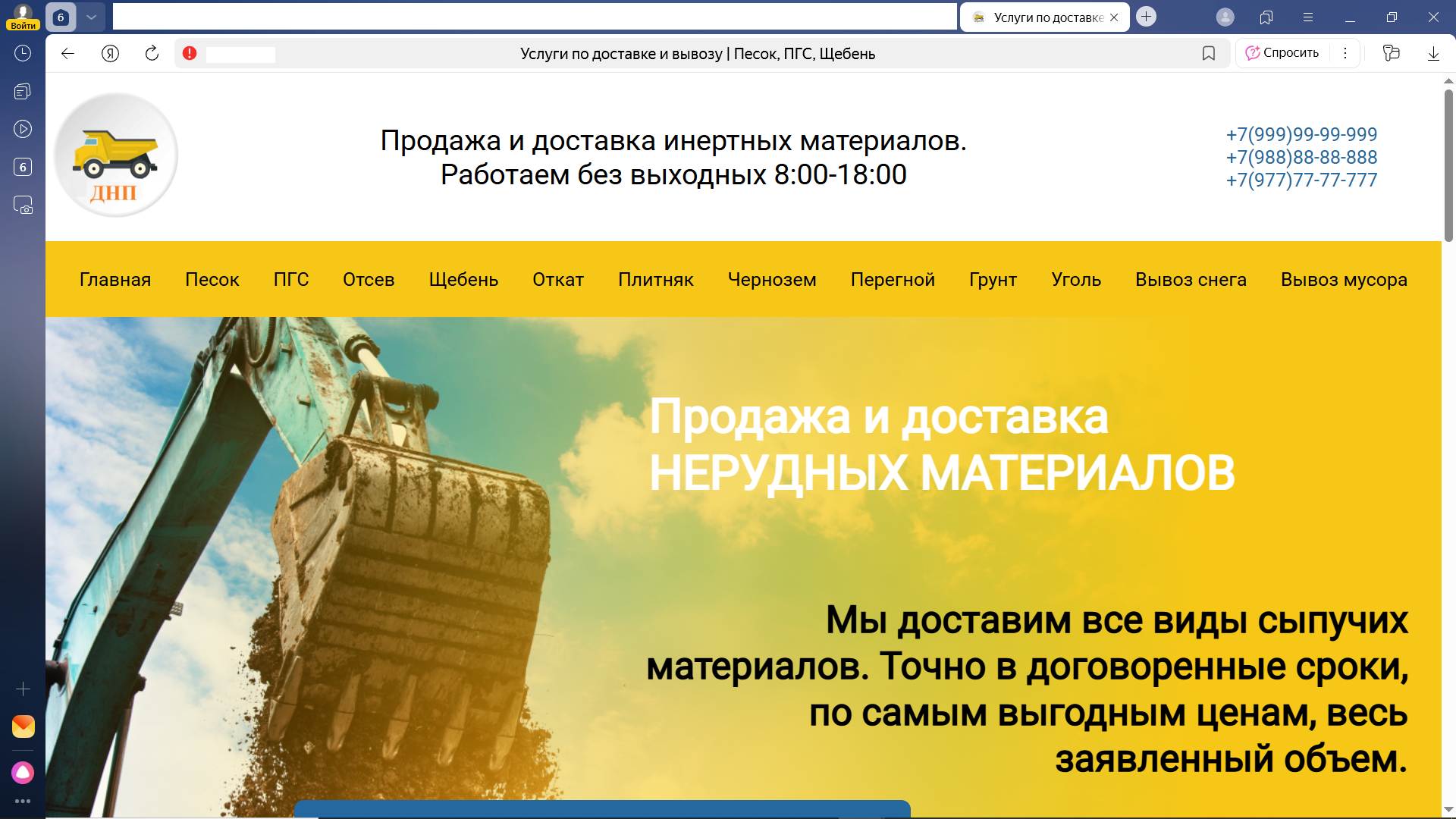Open the three-dot browser menu
The height and width of the screenshot is (819, 1456).
[1347, 53]
